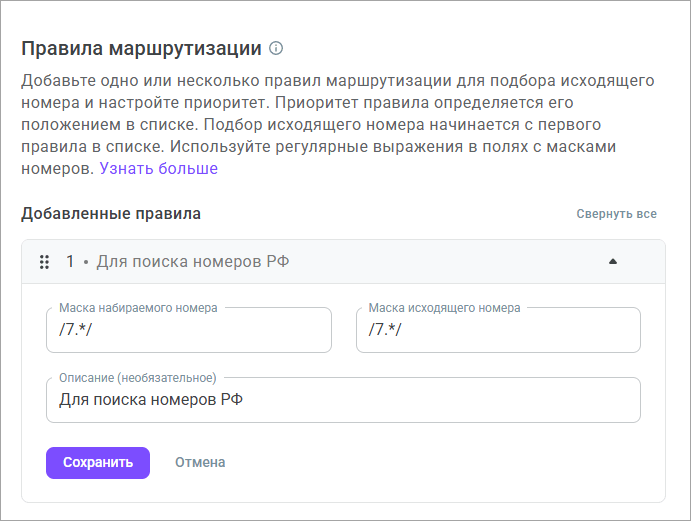The height and width of the screenshot is (521, 691).
Task: Click the /7.*/ value in outgoing mask
Action: [x=384, y=331]
